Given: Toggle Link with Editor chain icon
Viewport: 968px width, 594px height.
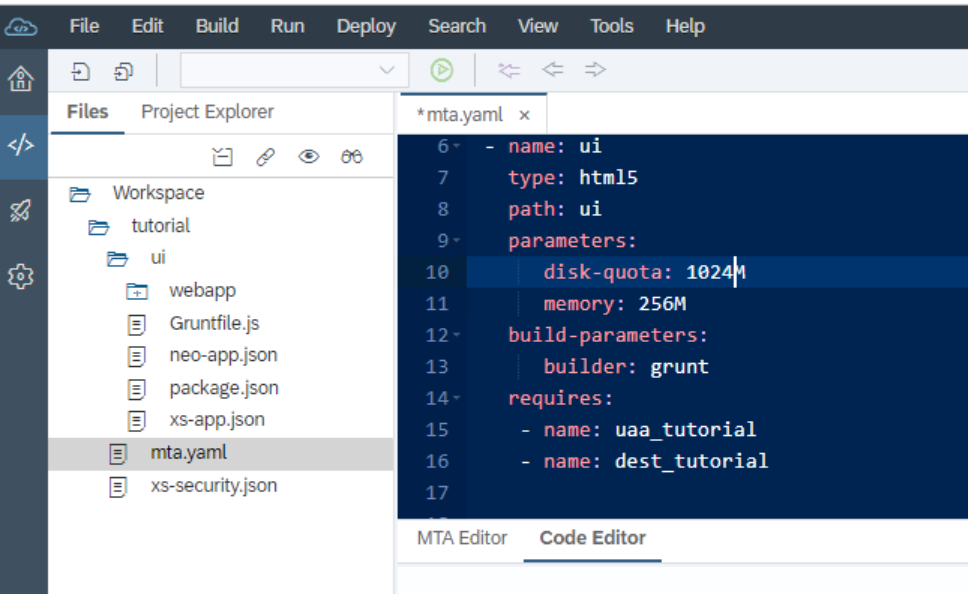Looking at the screenshot, I should tap(265, 157).
